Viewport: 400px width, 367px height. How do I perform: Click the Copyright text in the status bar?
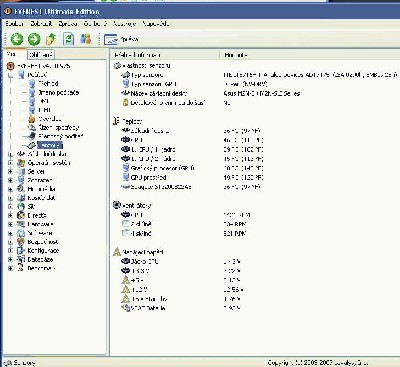click(317, 363)
